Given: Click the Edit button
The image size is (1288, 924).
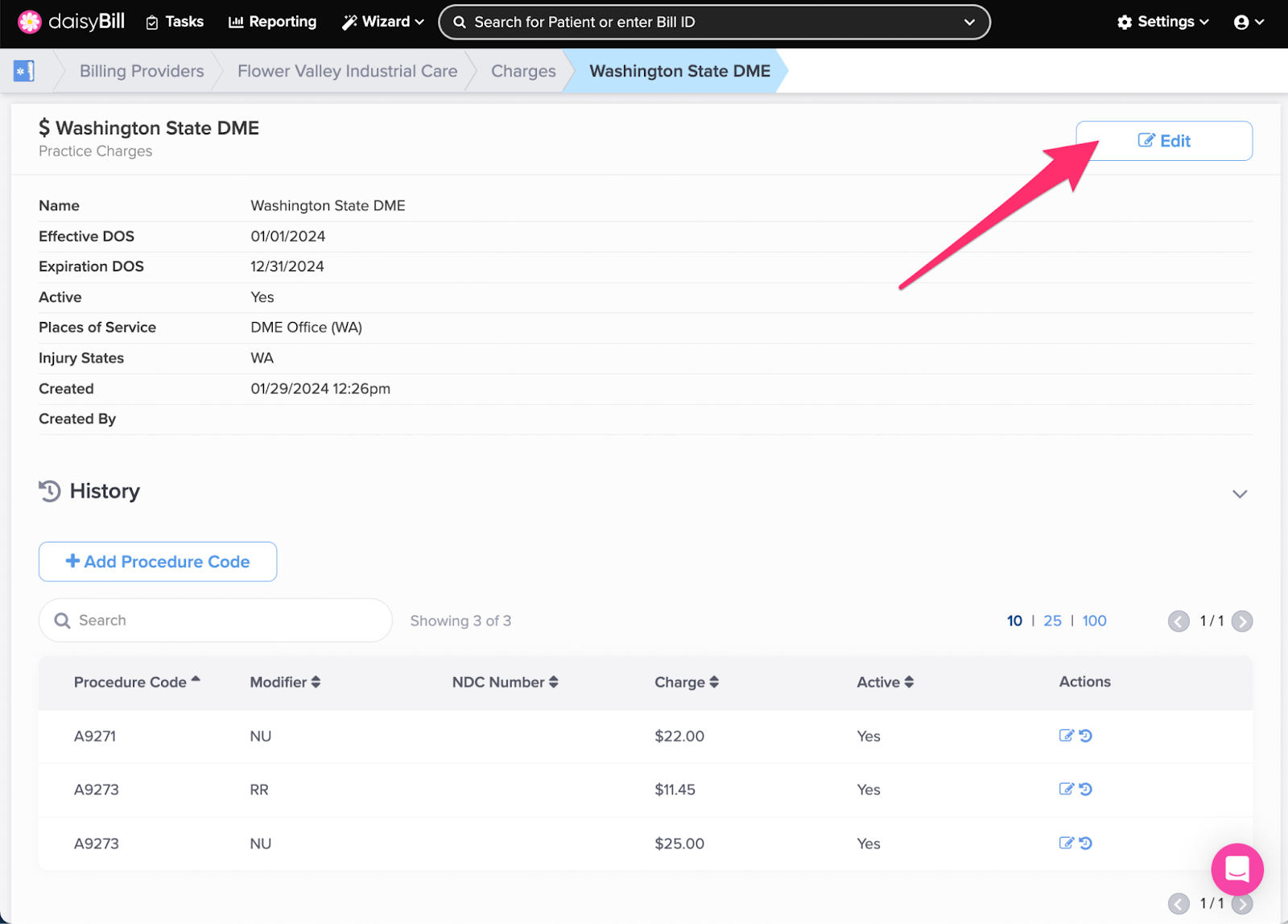Looking at the screenshot, I should point(1164,141).
